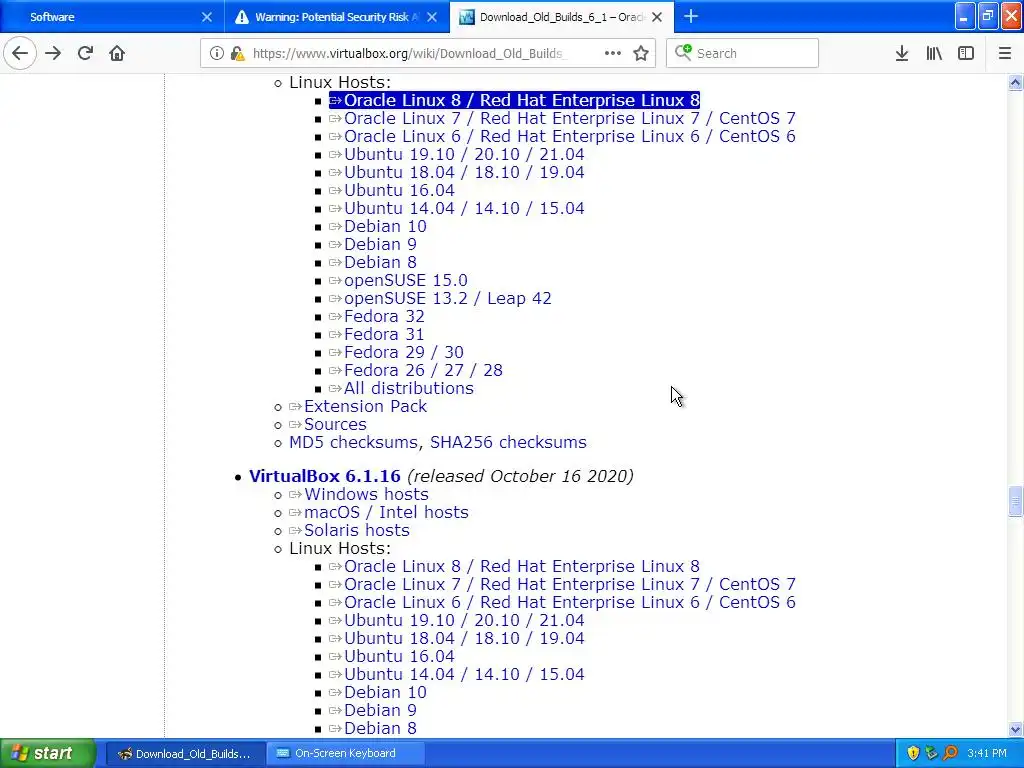
Task: Open the Firefox hamburger menu
Action: 1005,53
